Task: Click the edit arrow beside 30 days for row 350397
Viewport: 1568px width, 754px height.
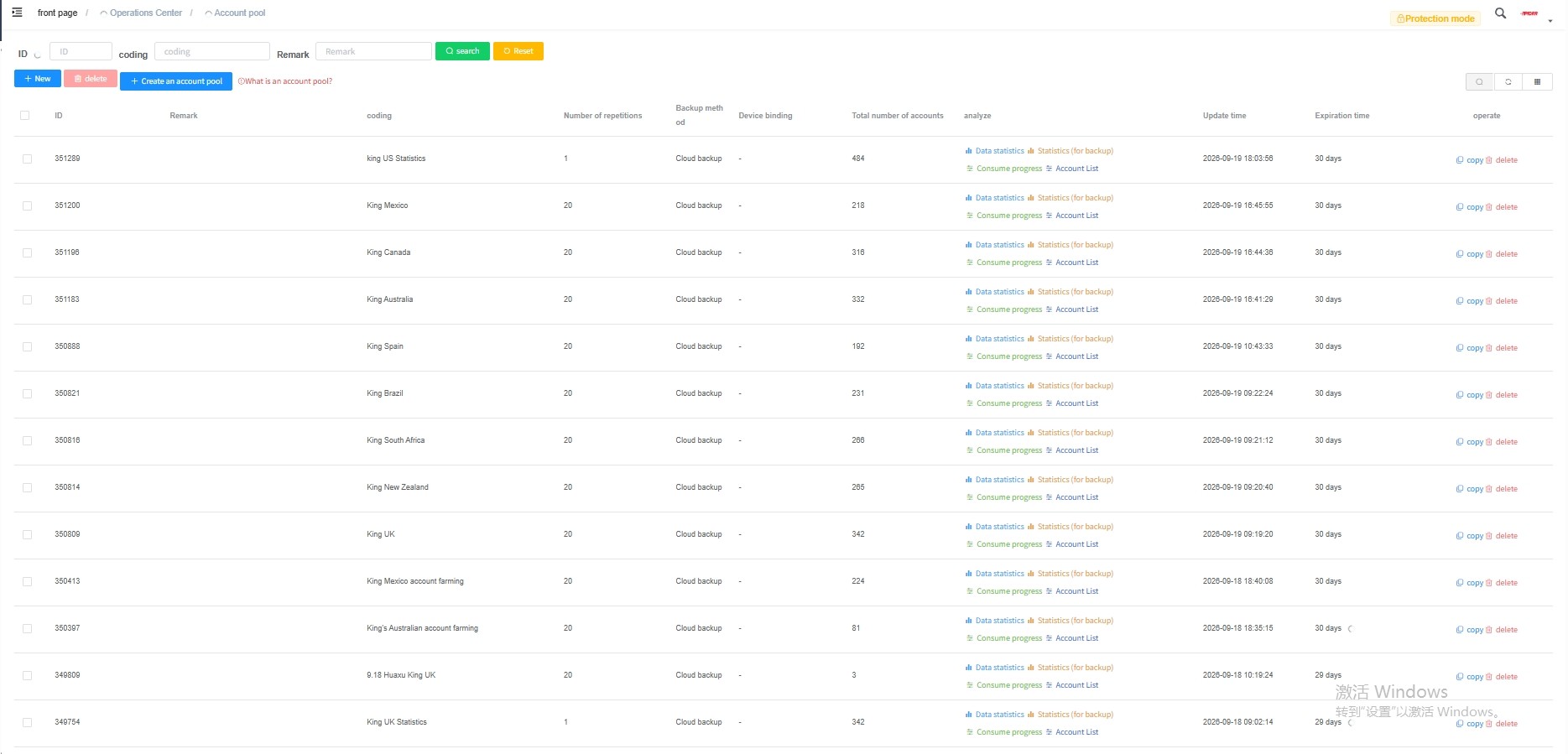Action: 1350,628
